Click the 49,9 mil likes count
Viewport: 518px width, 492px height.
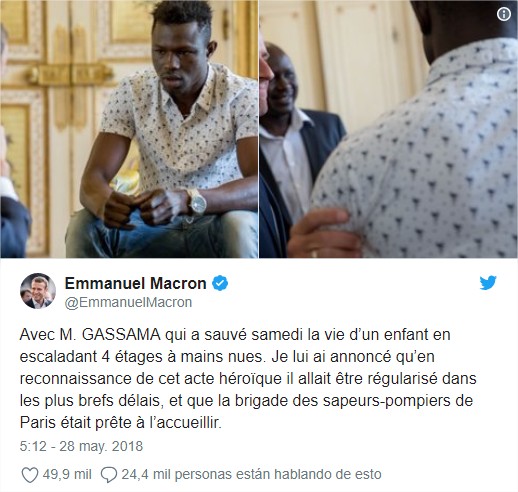point(67,474)
